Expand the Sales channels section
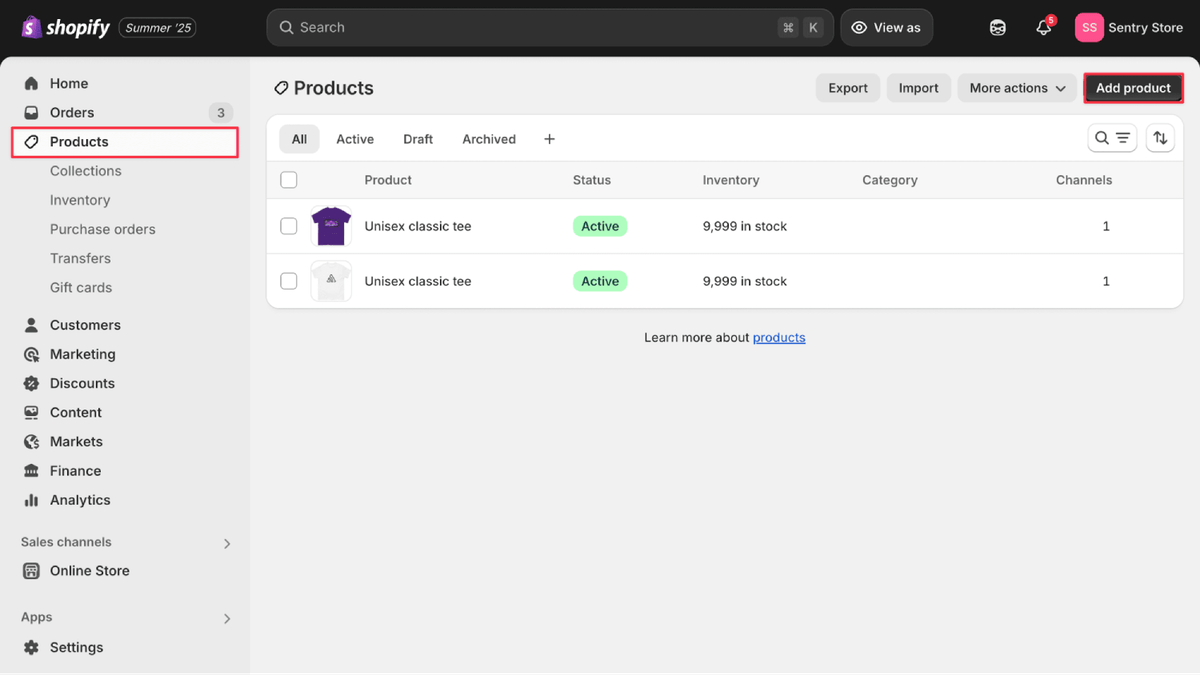The width and height of the screenshot is (1200, 675). 227,542
